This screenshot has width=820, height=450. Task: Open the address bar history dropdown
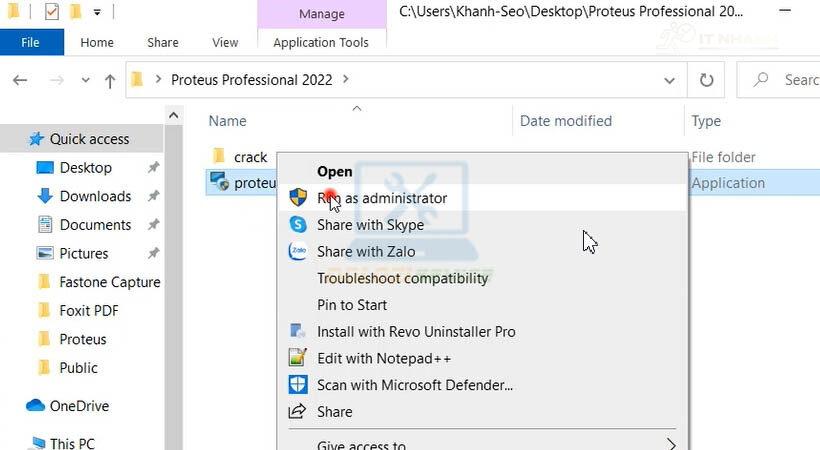[669, 80]
